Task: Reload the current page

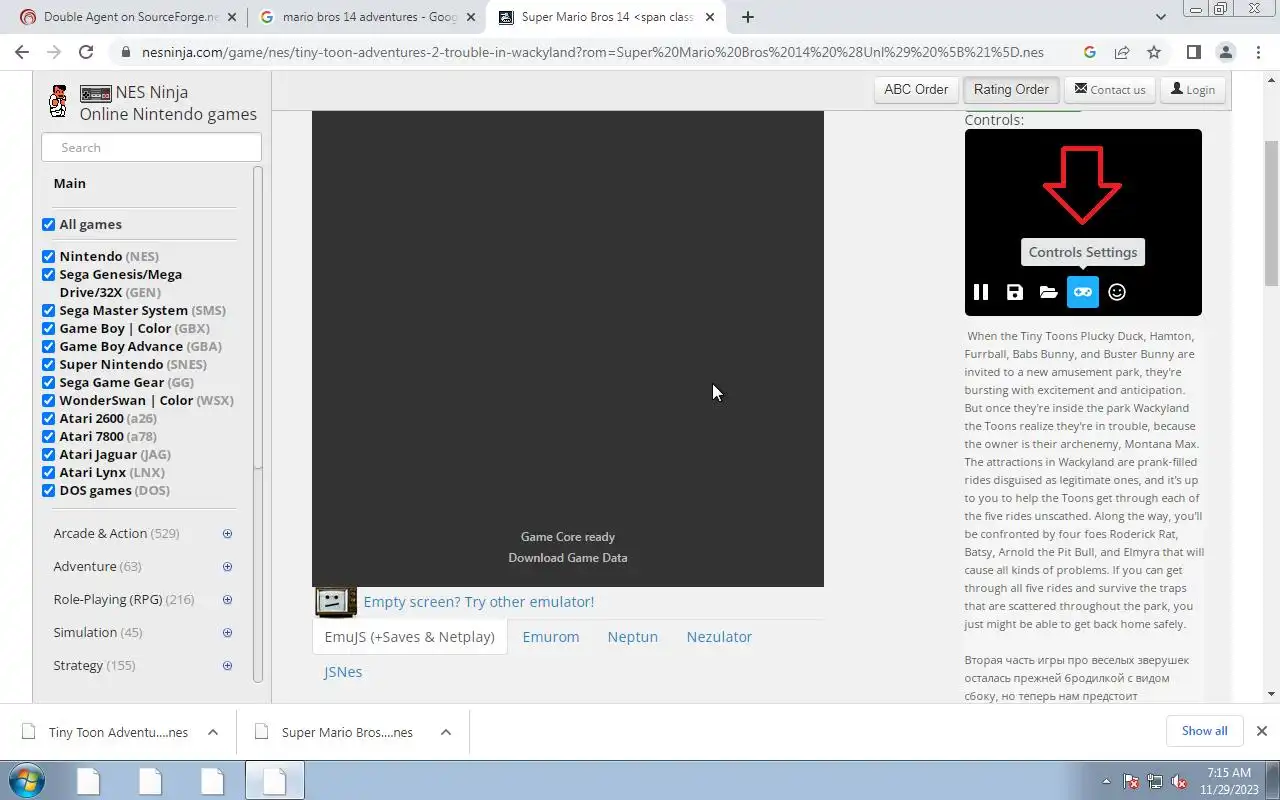Action: point(86,53)
